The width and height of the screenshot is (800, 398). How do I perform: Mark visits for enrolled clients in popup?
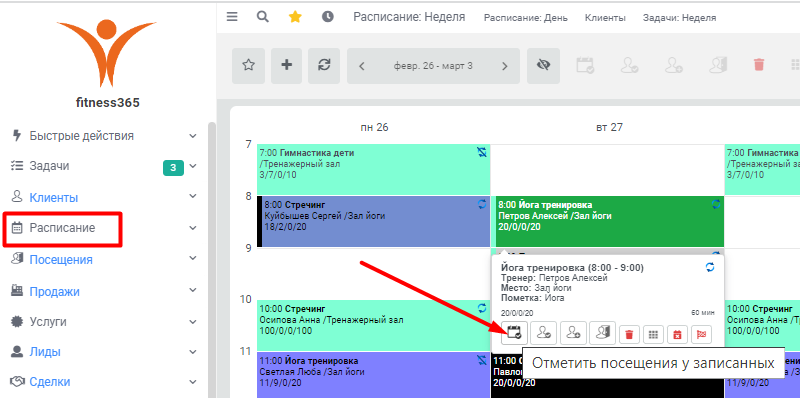pyautogui.click(x=514, y=333)
